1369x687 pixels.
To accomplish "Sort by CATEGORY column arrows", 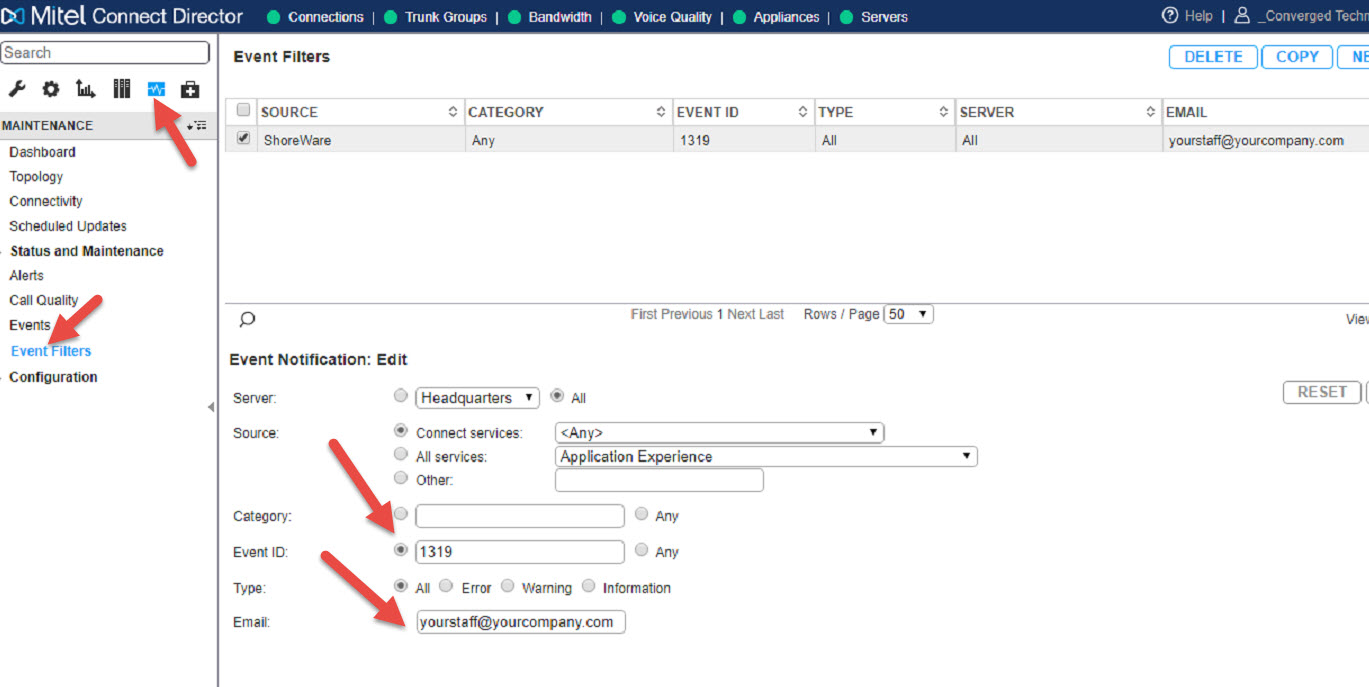I will point(661,112).
